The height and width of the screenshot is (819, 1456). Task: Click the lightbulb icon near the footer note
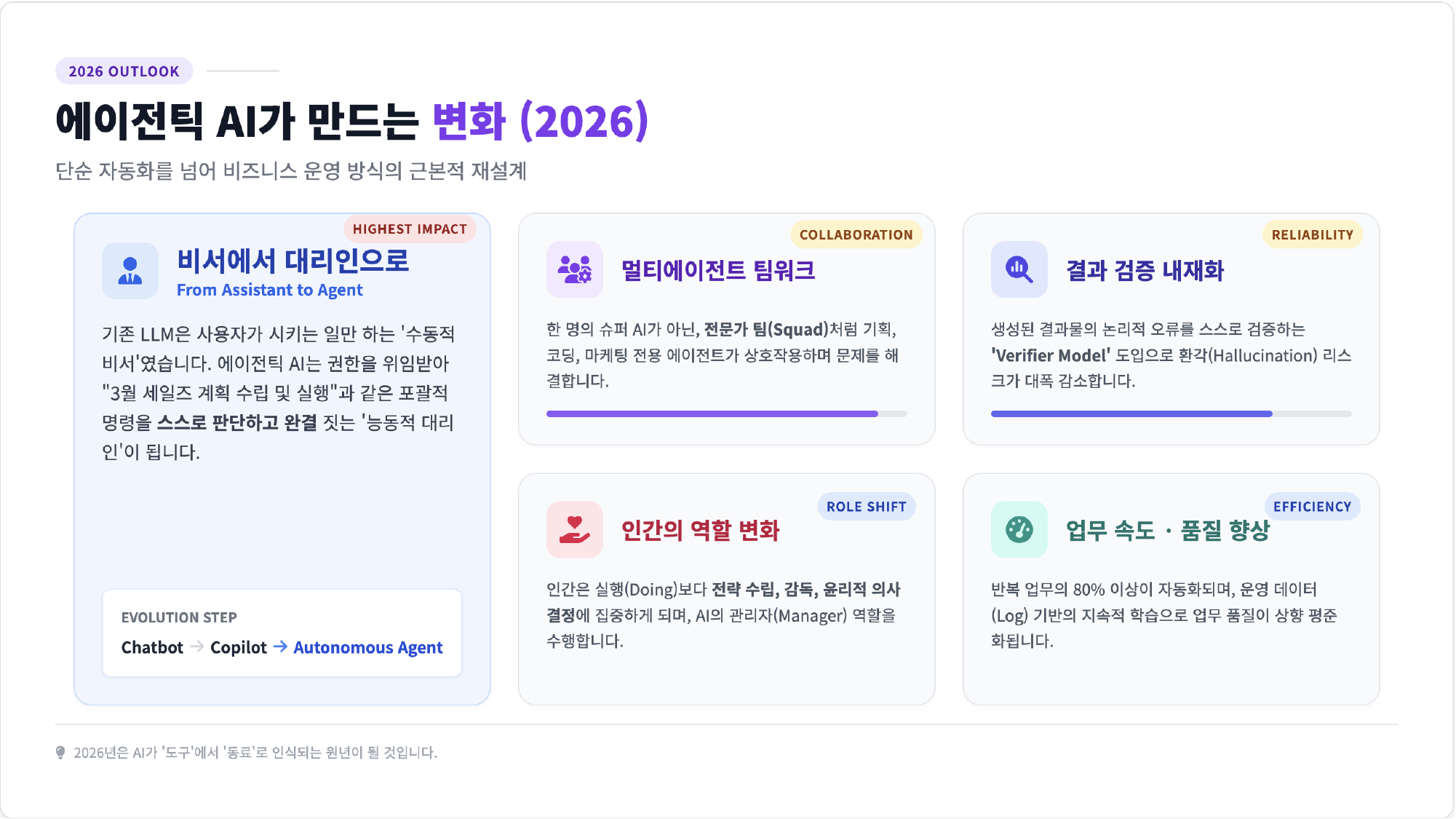point(60,753)
